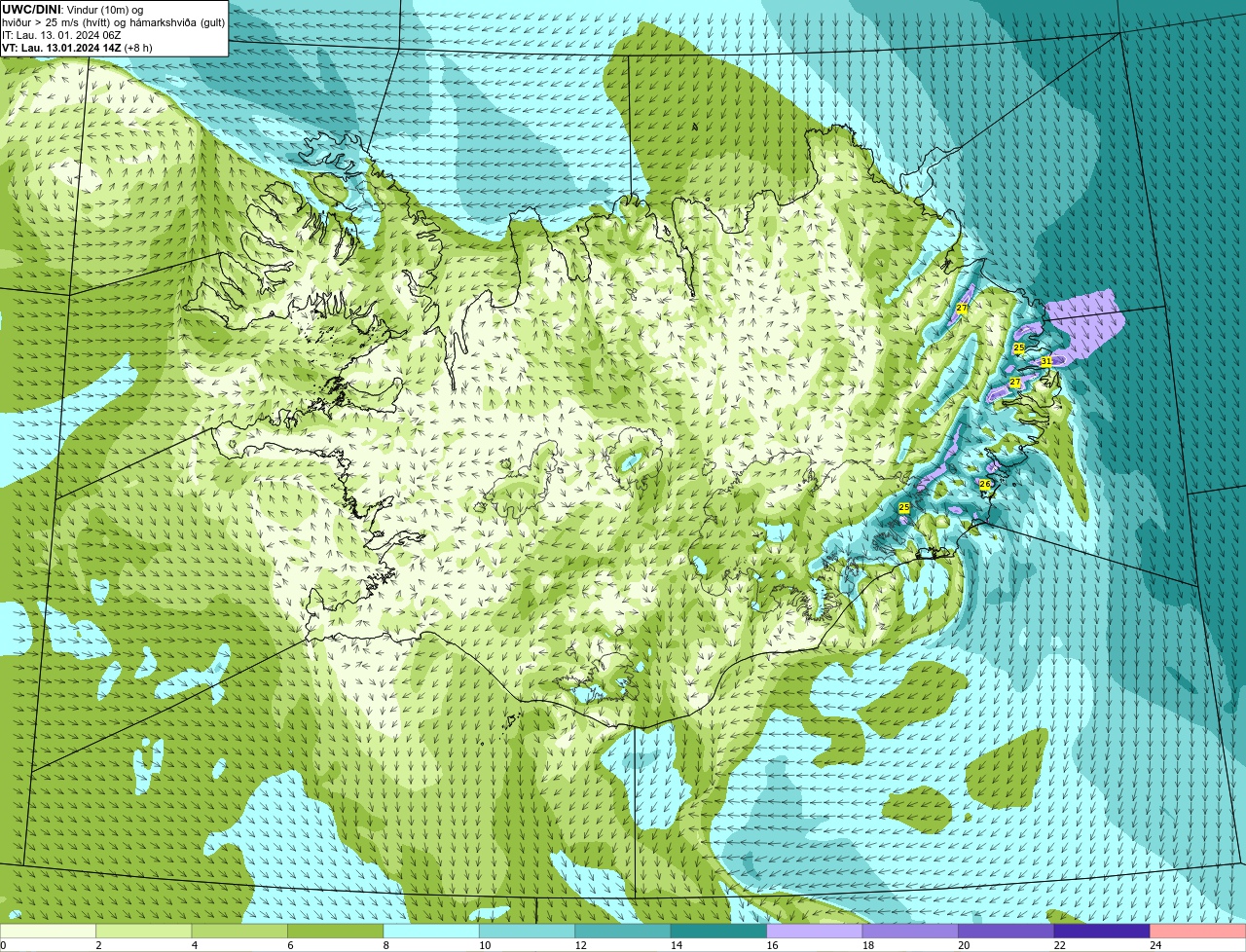1246x952 pixels.
Task: Click the yellow gust label 26
Action: (x=984, y=484)
